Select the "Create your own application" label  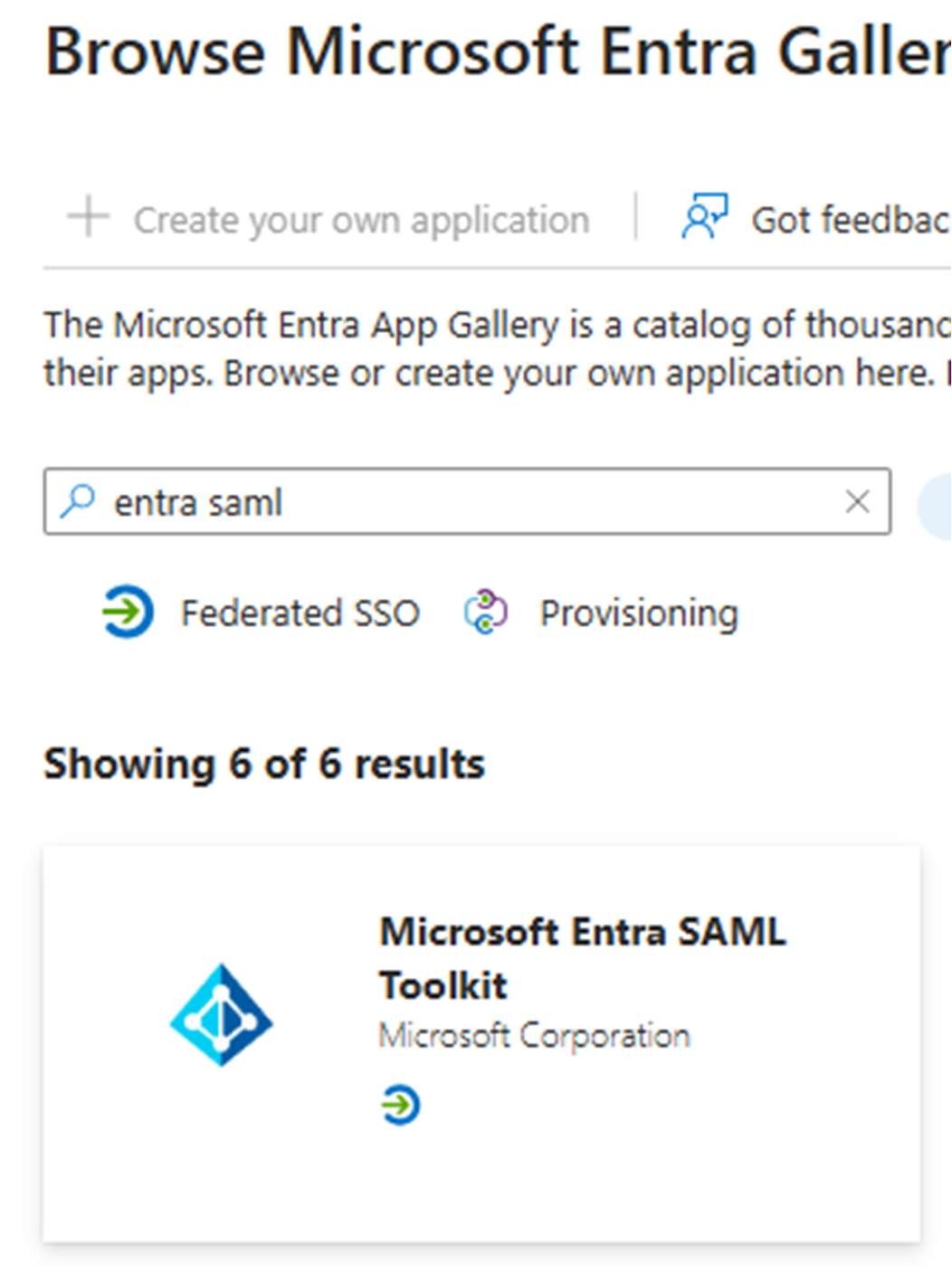(x=361, y=220)
